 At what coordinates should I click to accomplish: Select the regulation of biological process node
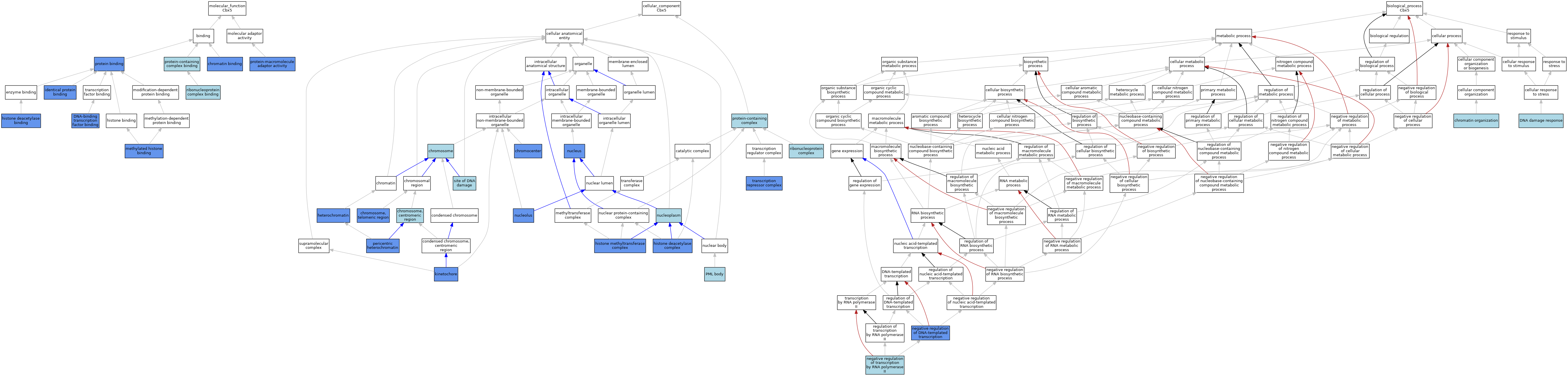click(x=1377, y=64)
